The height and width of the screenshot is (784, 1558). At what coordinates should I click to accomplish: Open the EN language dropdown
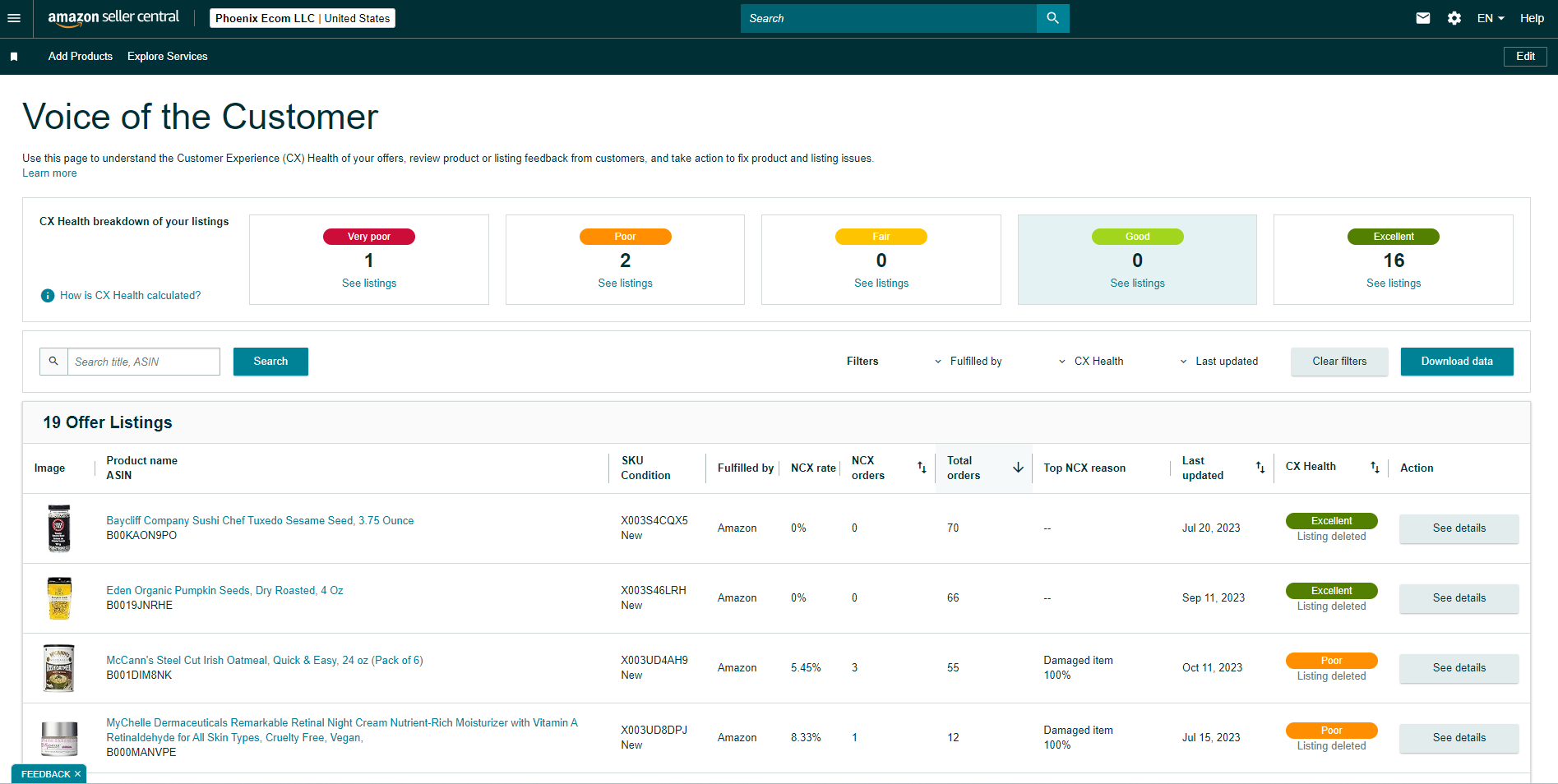click(1491, 18)
